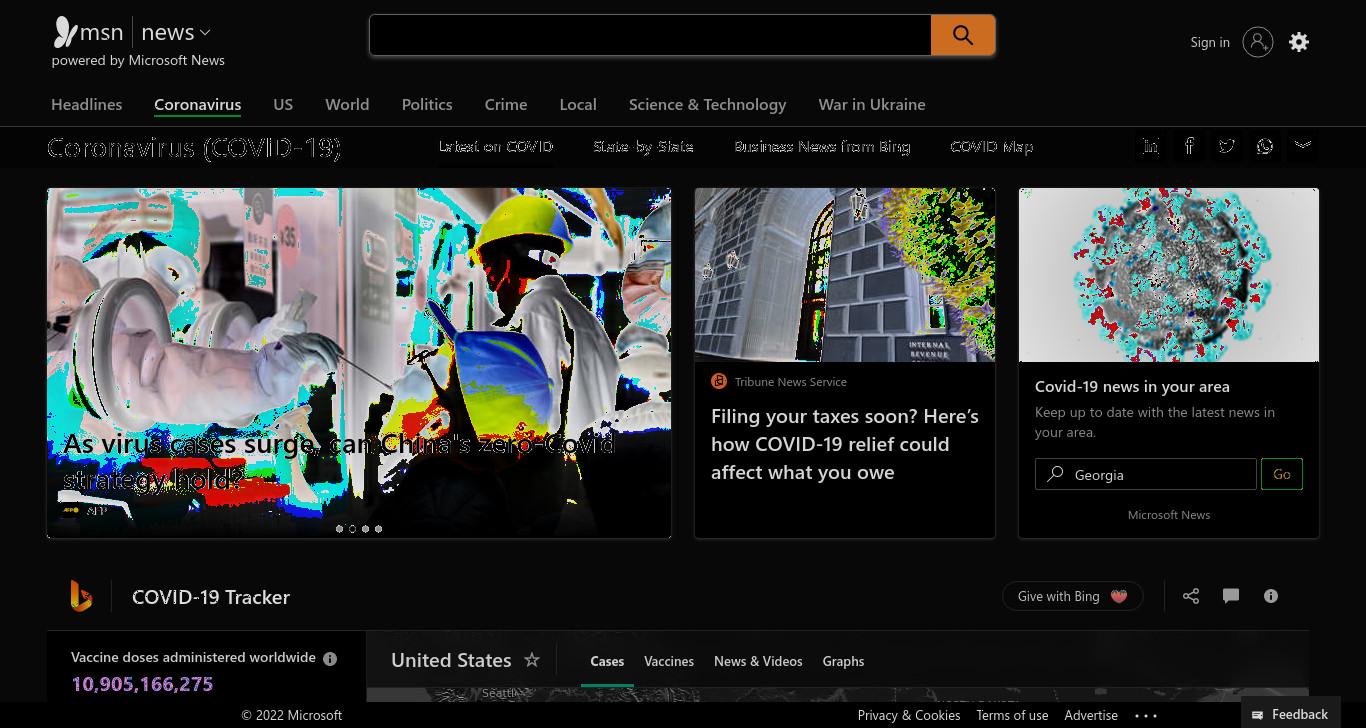1366x728 pixels.
Task: Open the tracker info icon
Action: (1271, 596)
